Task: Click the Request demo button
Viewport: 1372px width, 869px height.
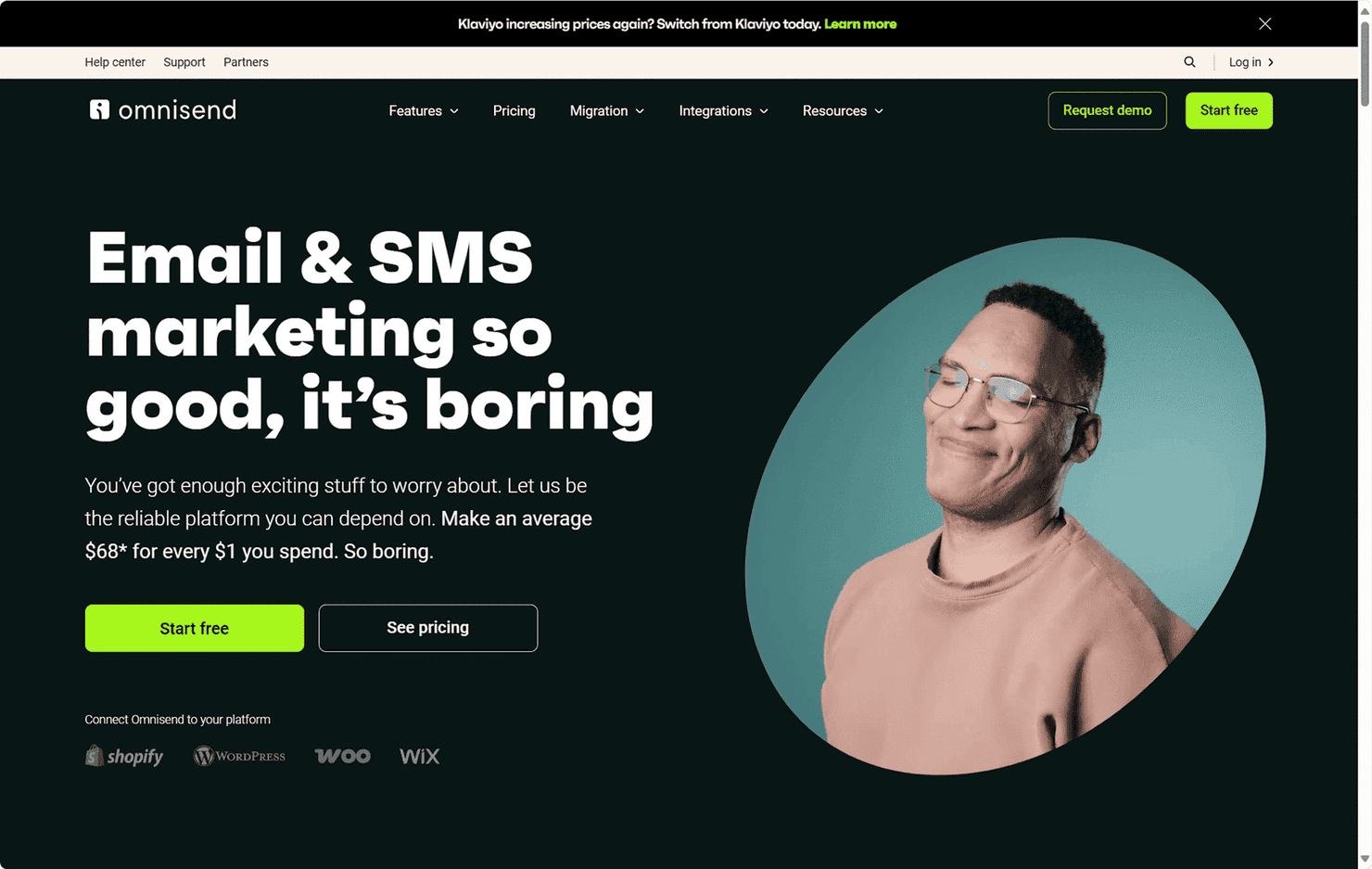Action: pyautogui.click(x=1107, y=110)
